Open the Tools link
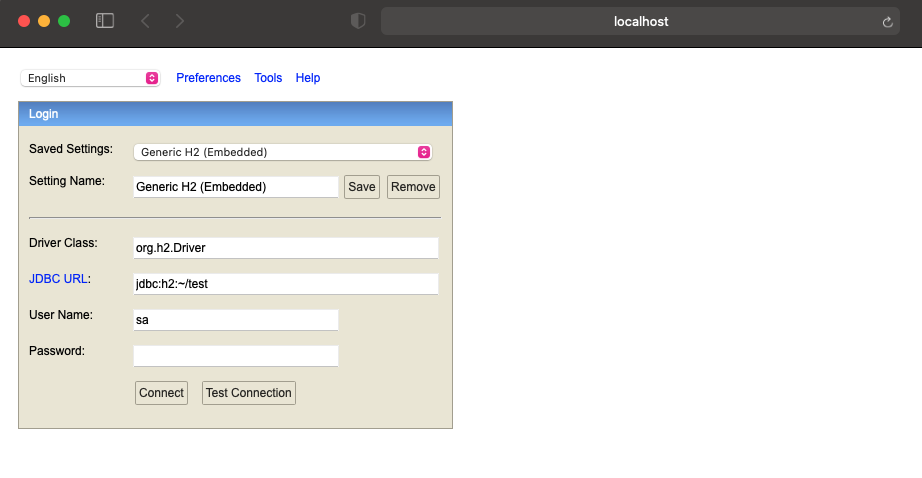Image resolution: width=922 pixels, height=478 pixels. 268,78
